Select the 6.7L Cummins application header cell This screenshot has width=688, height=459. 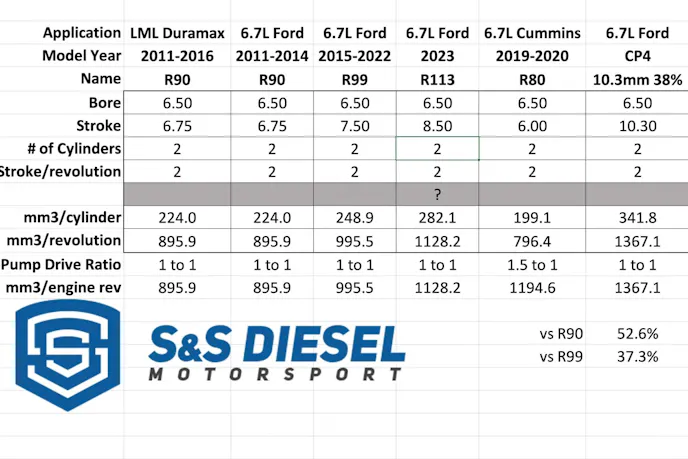(532, 33)
